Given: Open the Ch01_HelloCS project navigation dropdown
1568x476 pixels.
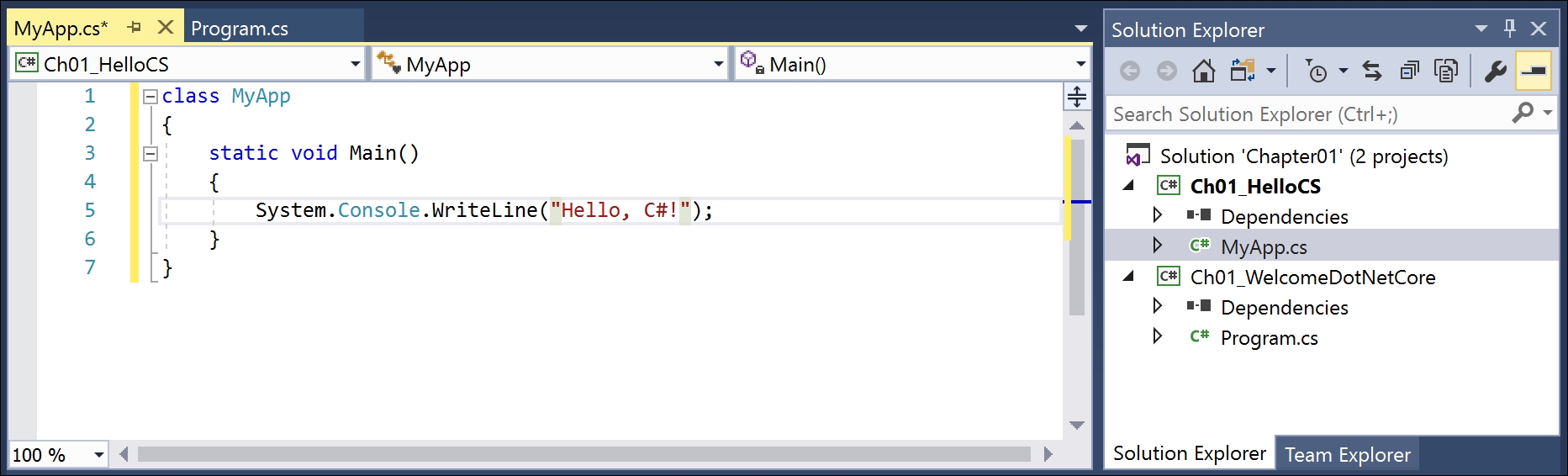Looking at the screenshot, I should pos(356,64).
